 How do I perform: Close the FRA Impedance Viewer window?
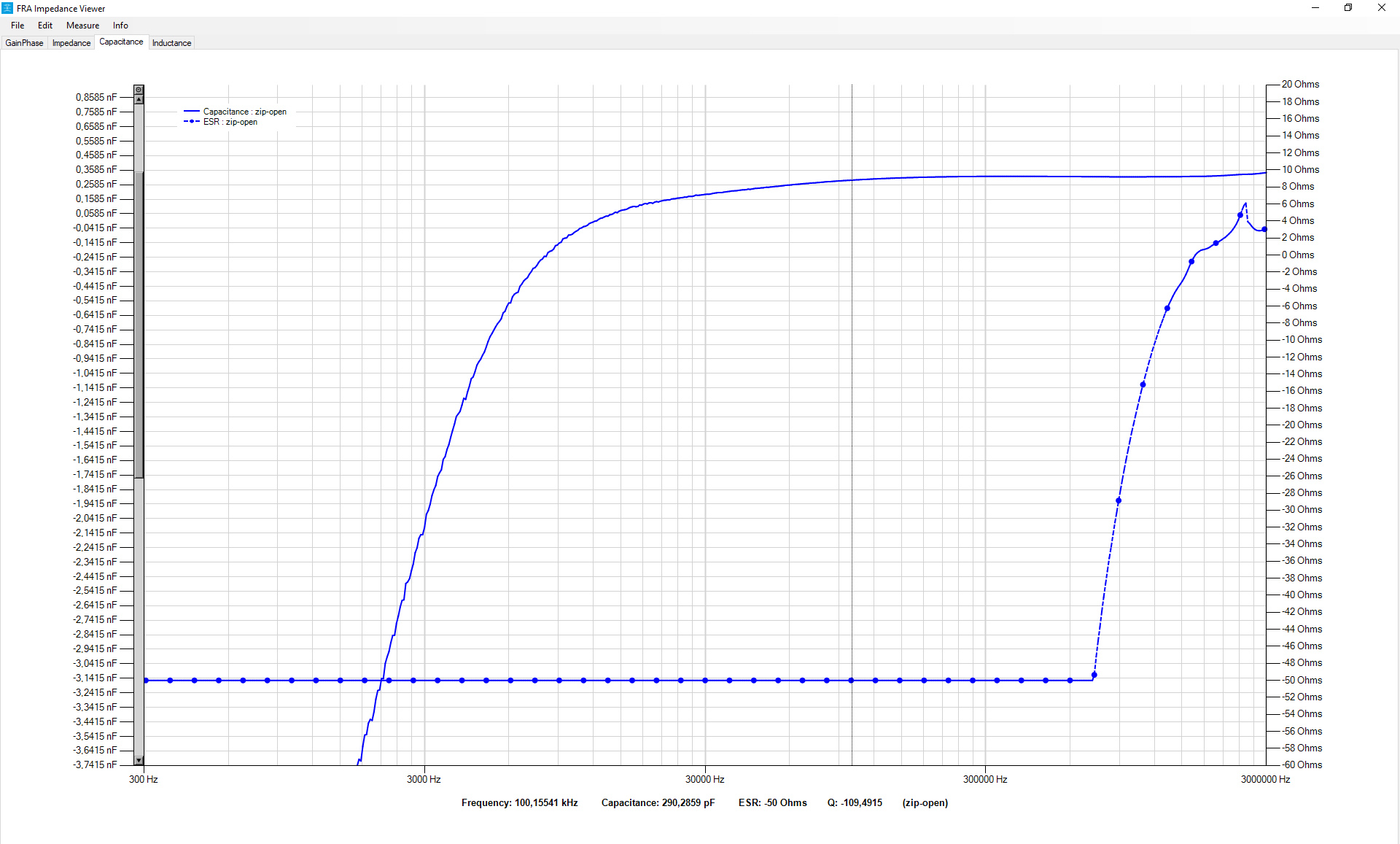[1382, 8]
